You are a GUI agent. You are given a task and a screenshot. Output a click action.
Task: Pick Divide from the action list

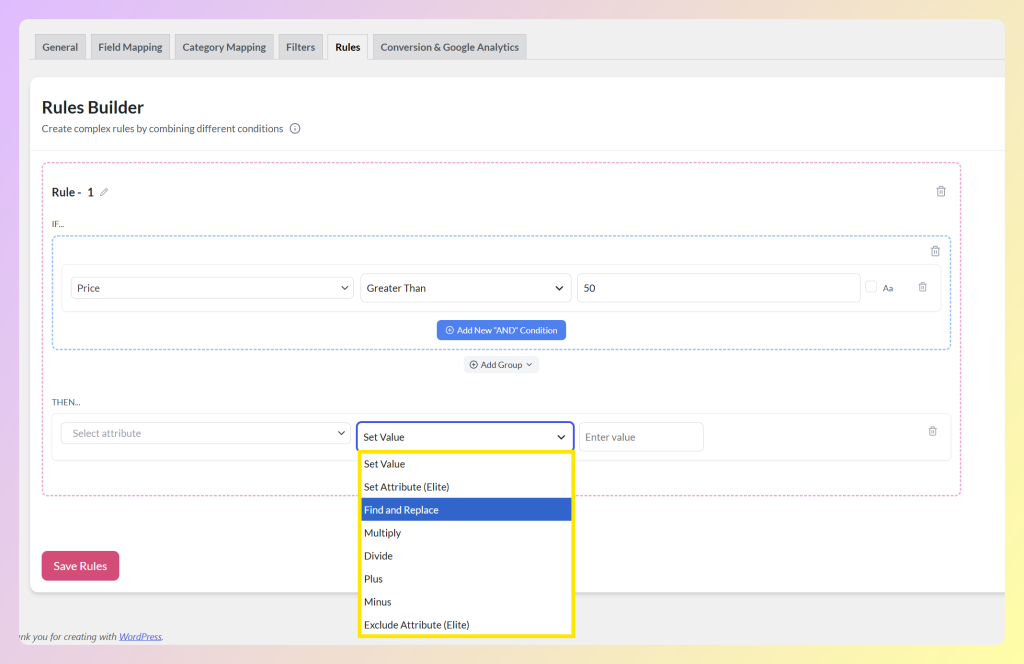(466, 556)
